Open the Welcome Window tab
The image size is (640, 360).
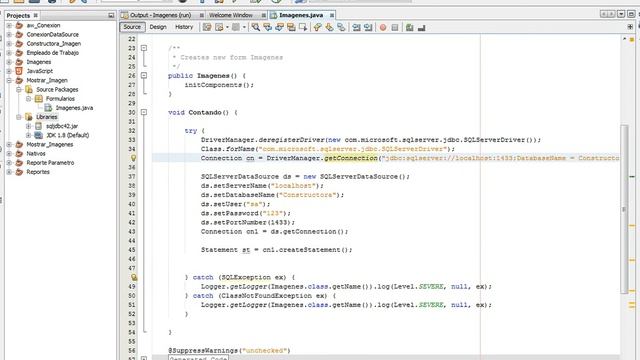231,15
